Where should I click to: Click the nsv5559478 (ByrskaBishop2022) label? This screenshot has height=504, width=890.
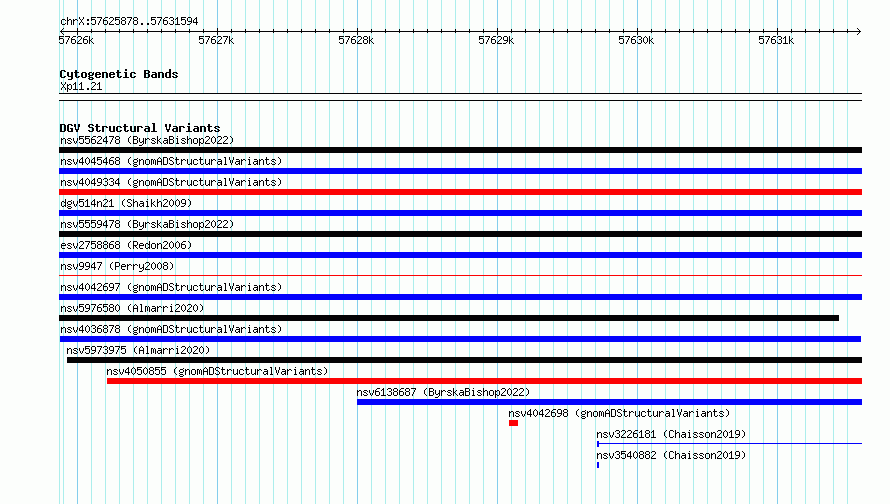pos(147,224)
